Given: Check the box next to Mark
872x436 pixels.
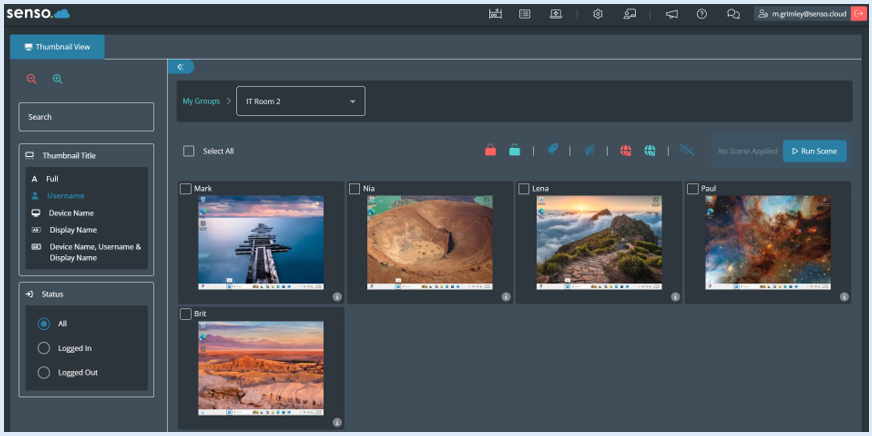Looking at the screenshot, I should [x=185, y=188].
